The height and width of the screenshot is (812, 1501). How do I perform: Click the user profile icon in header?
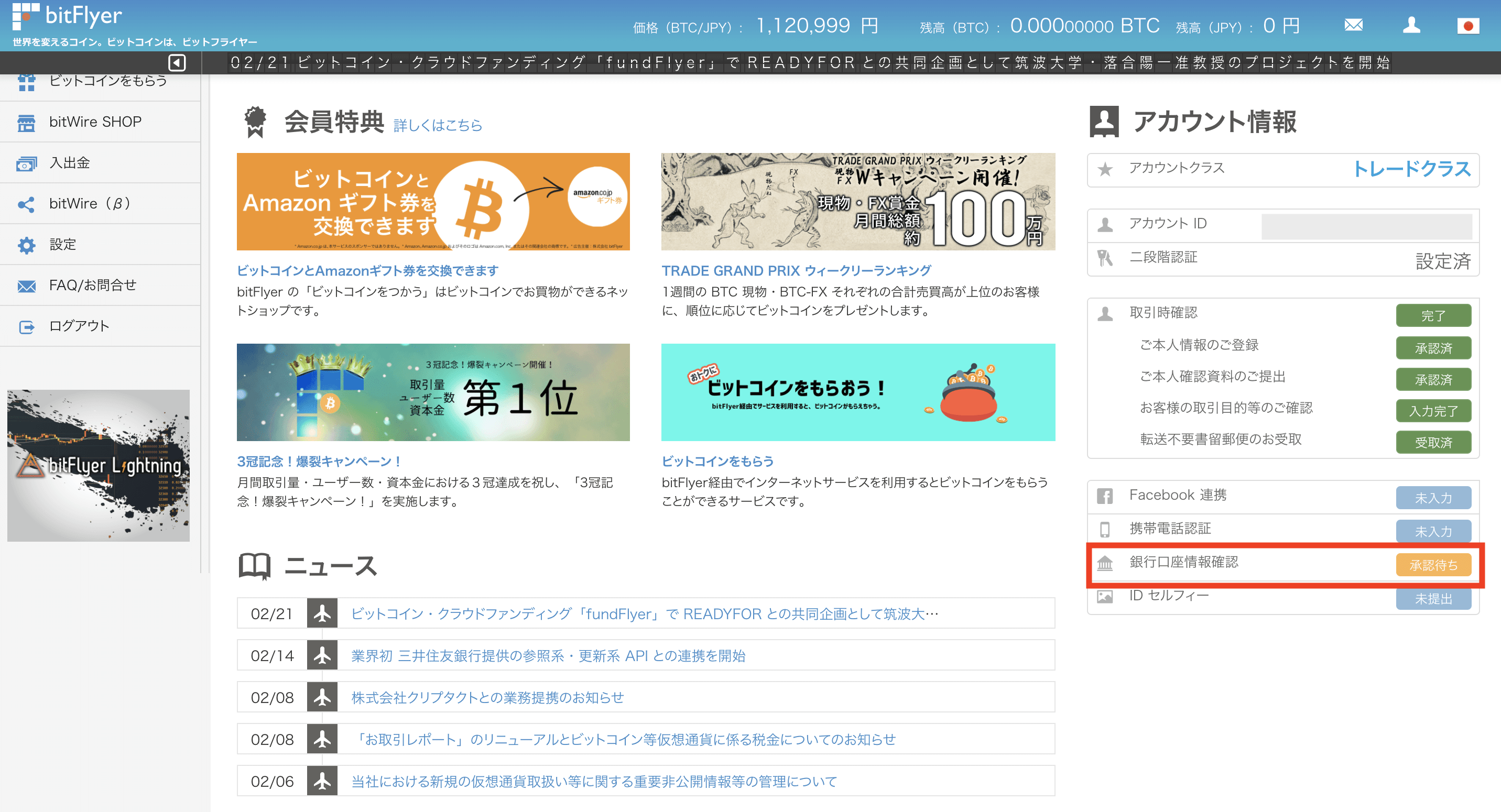coord(1411,25)
